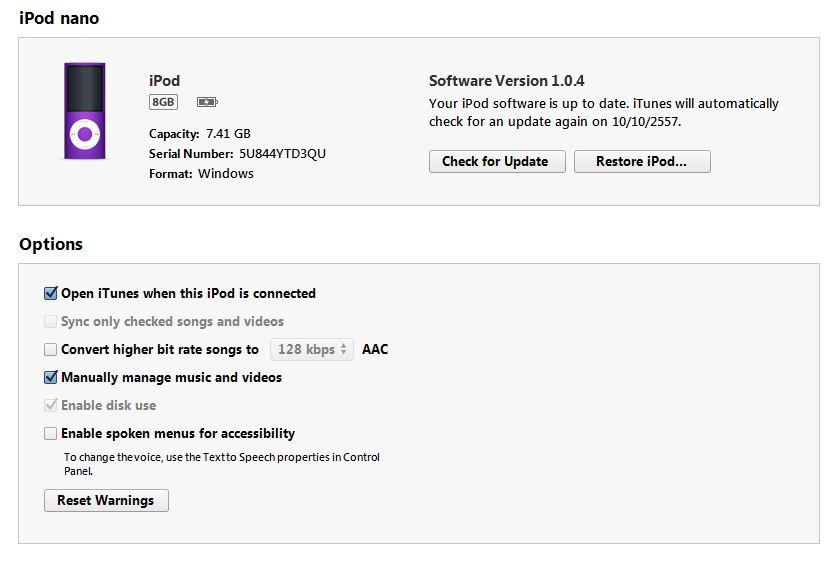Click the purple iPod nano device image

point(85,111)
